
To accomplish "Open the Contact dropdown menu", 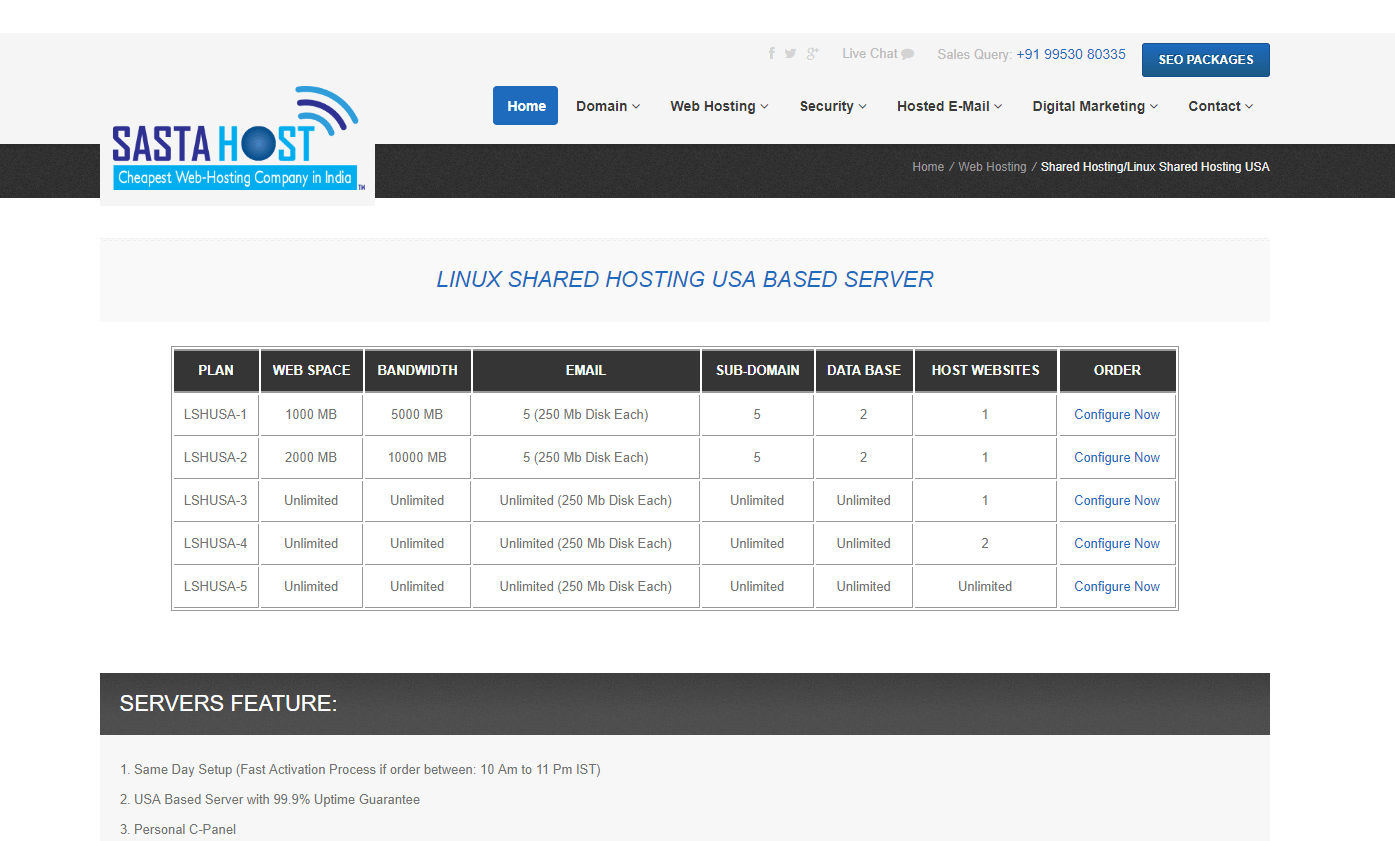I will pos(1221,106).
